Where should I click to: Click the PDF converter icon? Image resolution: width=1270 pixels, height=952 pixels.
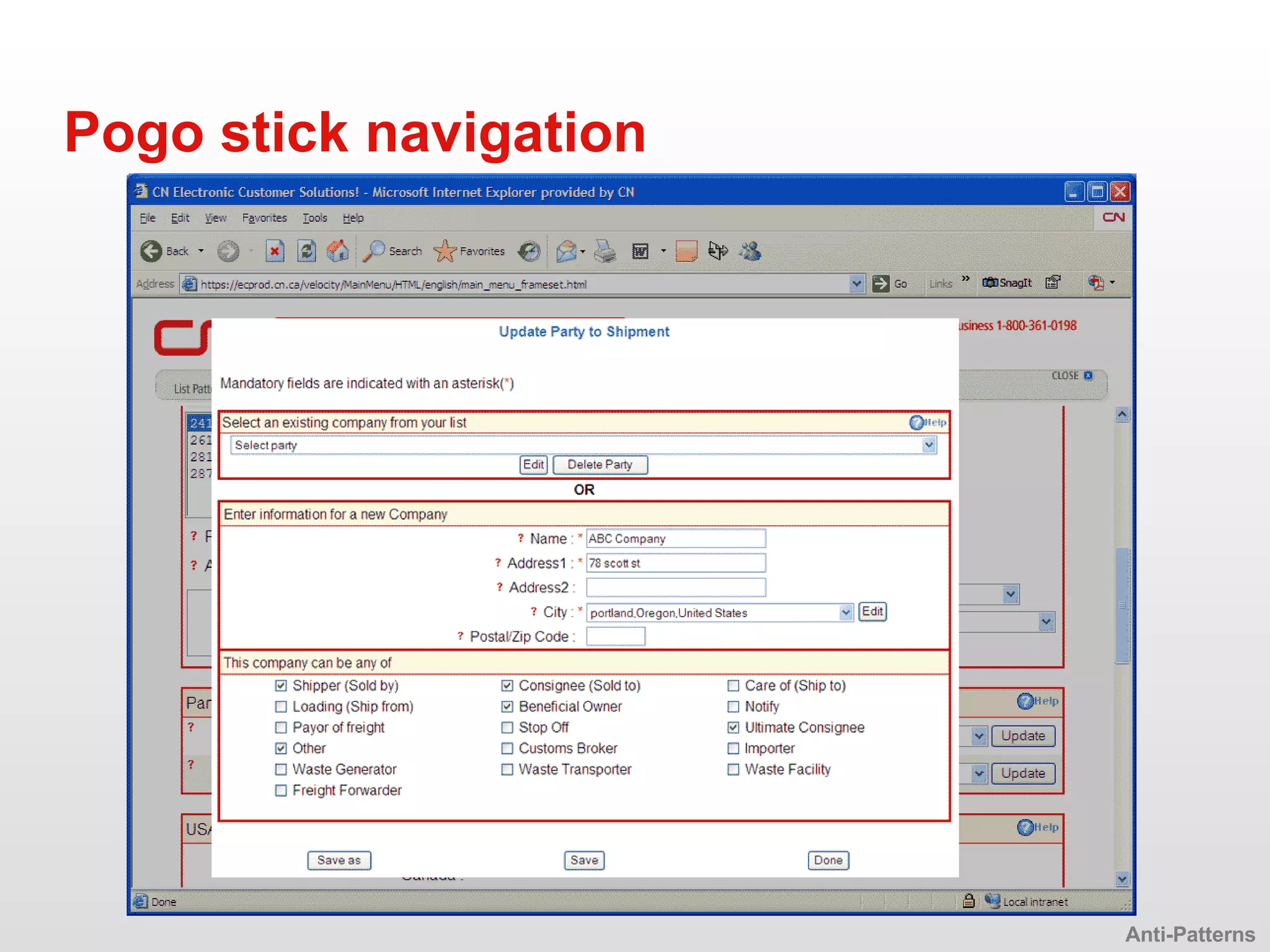tap(1096, 283)
